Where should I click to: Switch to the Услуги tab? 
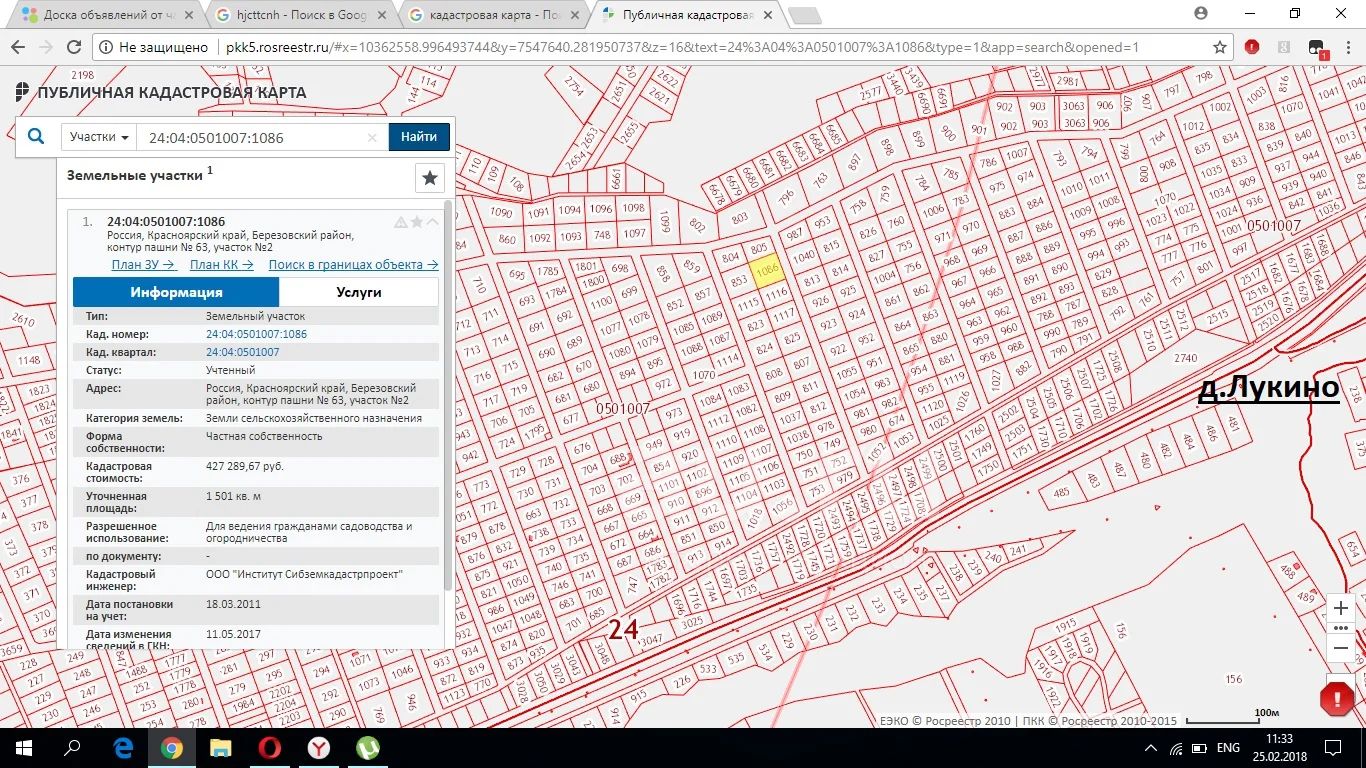(358, 292)
